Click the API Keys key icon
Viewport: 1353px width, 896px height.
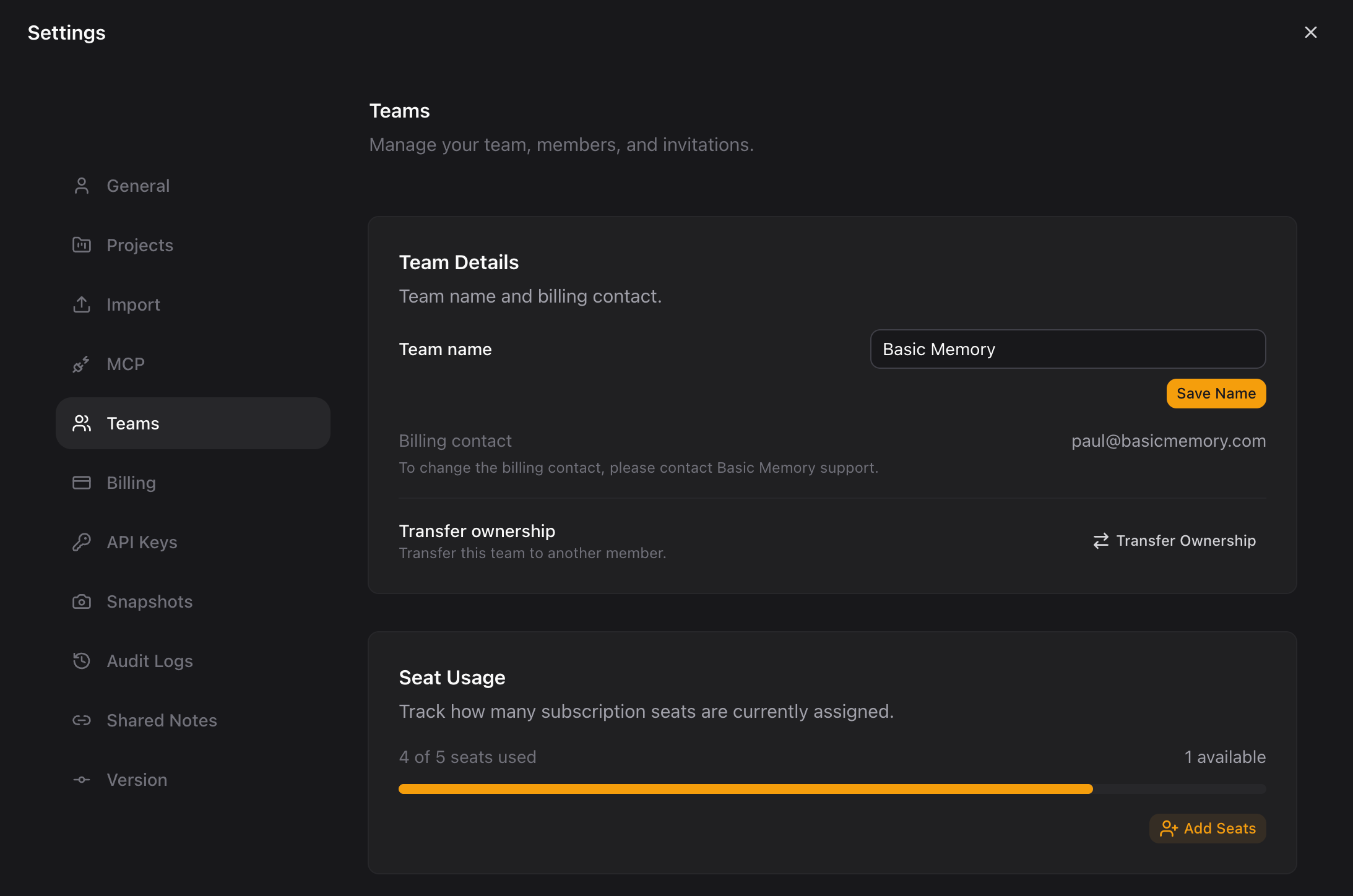tap(82, 542)
